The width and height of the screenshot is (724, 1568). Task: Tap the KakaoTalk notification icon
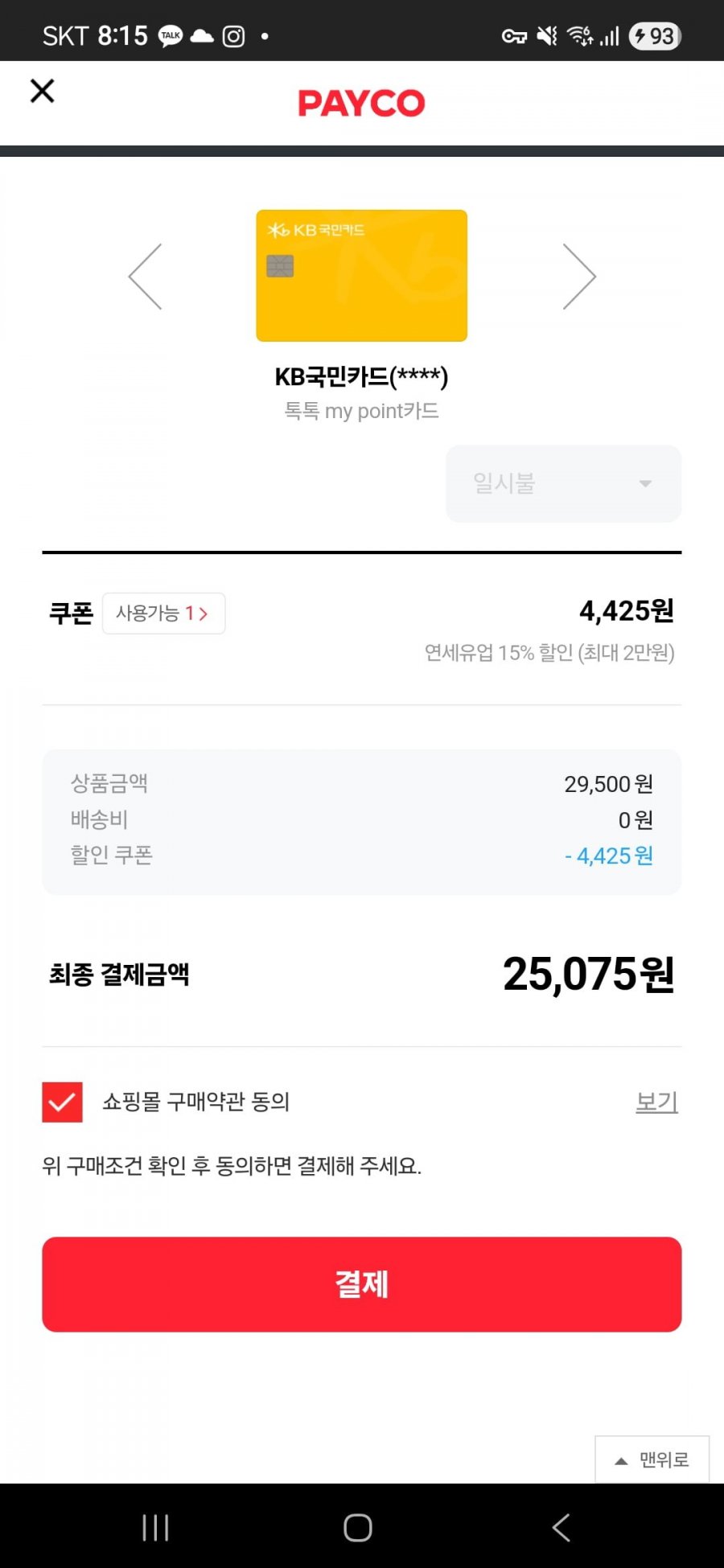point(171,36)
